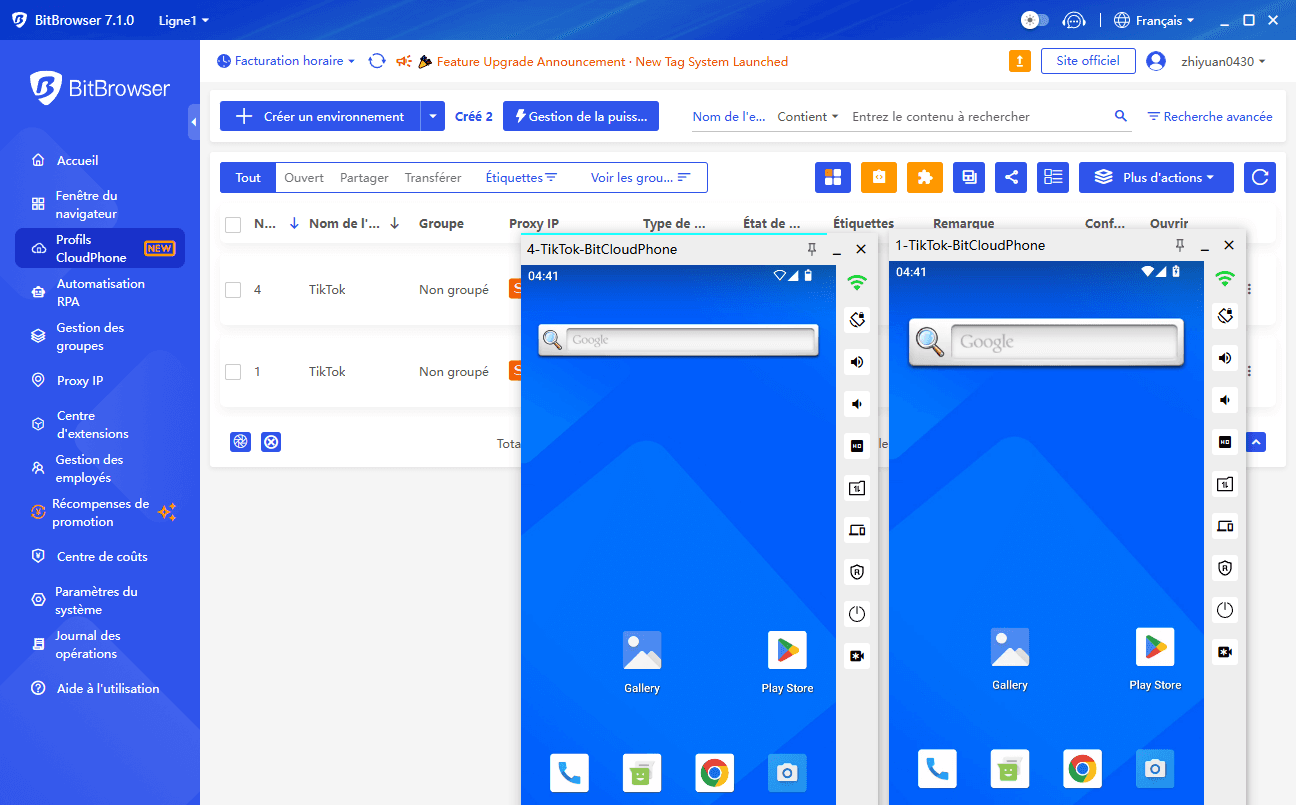1296x805 pixels.
Task: Click the share icon in the toolbar
Action: 1012,177
